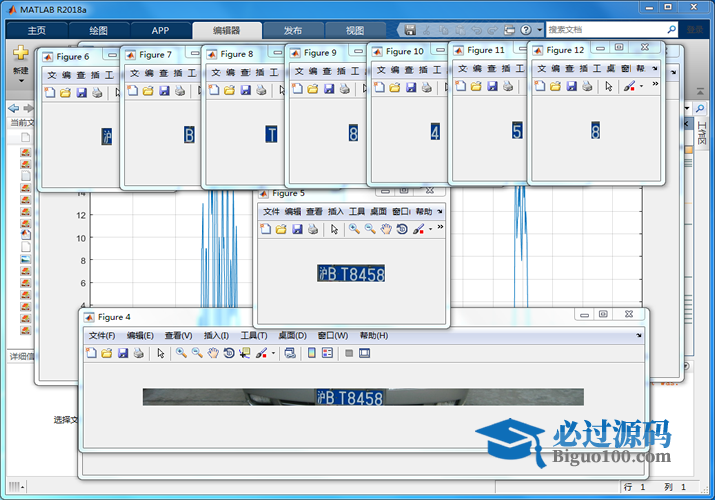
Task: Expand brush color dropdown arrow in Figure 5
Action: pos(430,229)
